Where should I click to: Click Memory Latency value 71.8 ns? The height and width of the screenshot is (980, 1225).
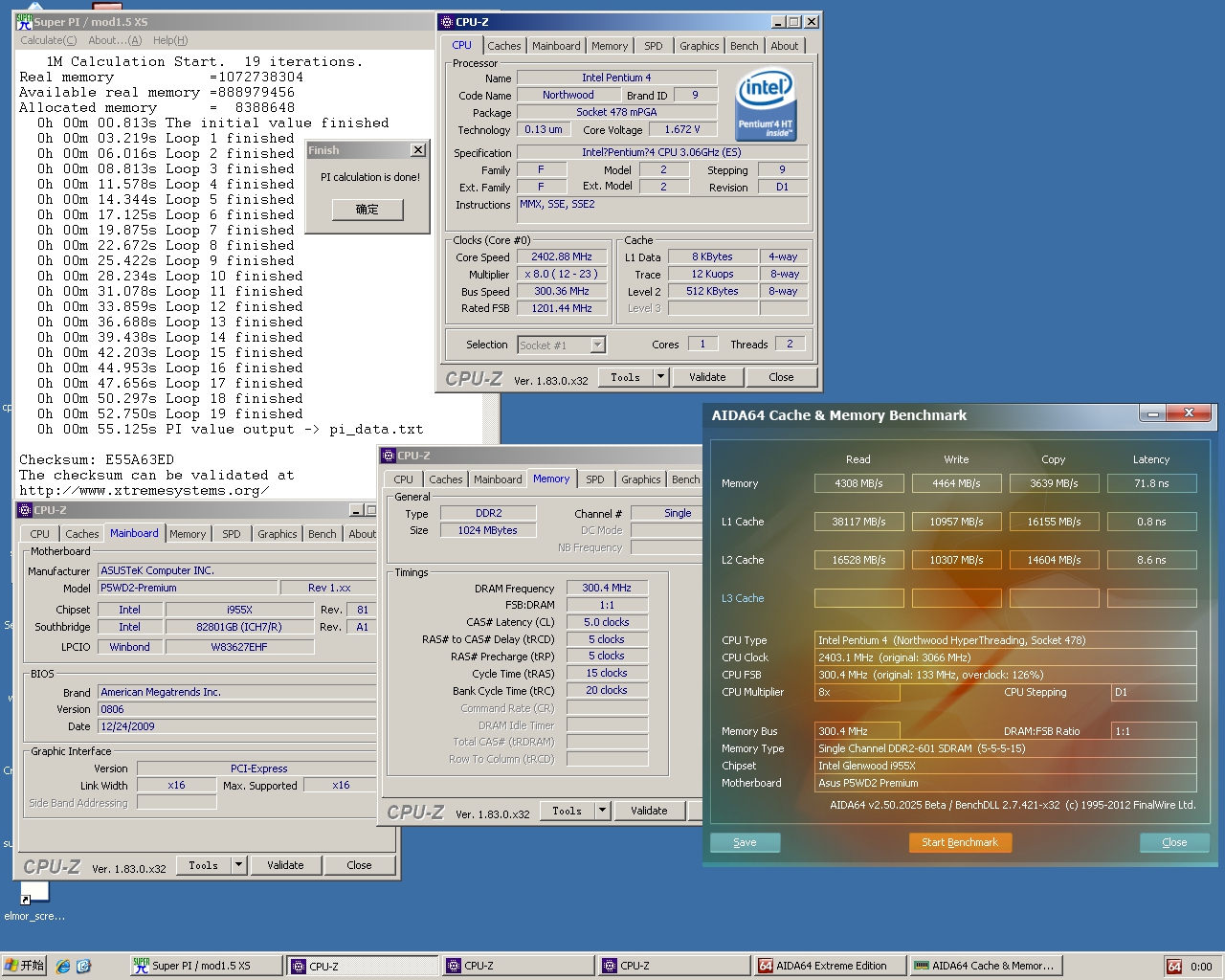point(1152,483)
